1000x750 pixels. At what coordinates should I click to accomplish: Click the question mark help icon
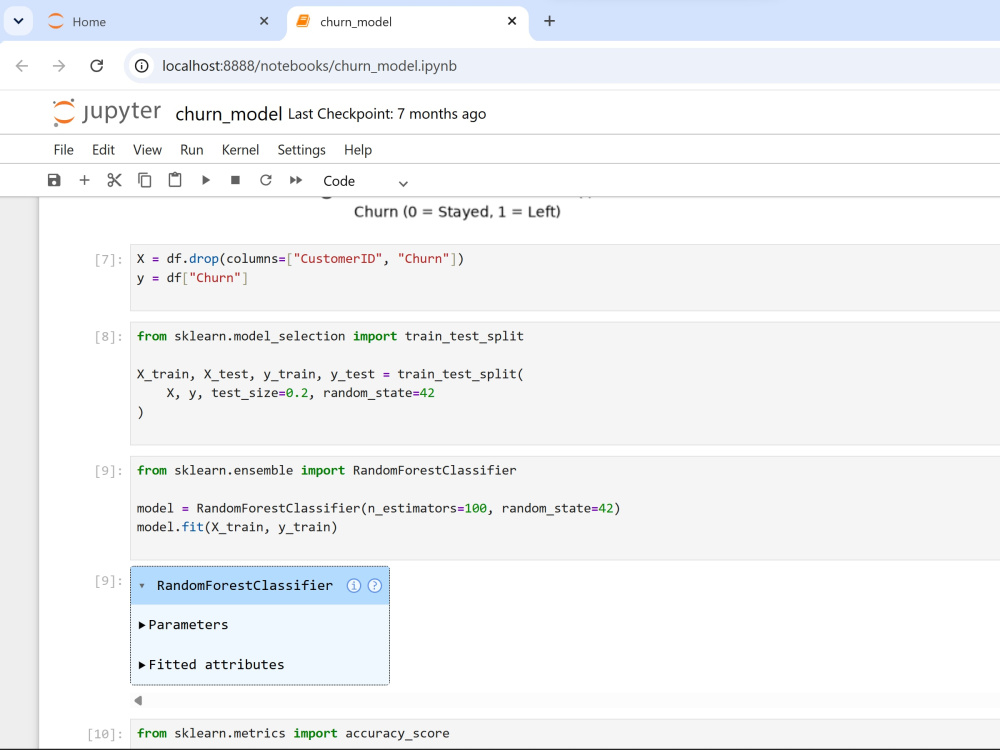[375, 585]
